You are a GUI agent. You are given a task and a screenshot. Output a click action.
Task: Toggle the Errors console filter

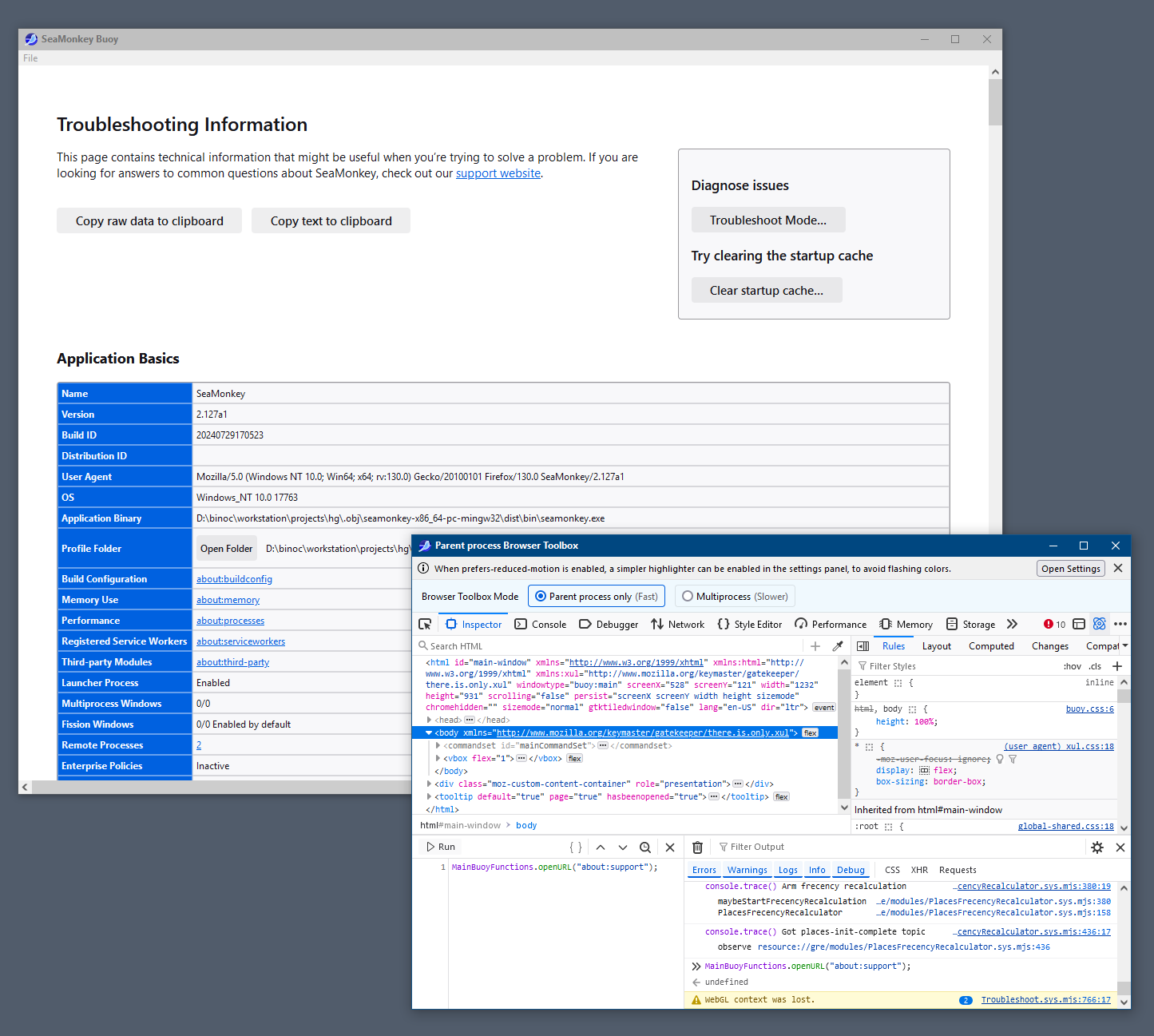[704, 870]
